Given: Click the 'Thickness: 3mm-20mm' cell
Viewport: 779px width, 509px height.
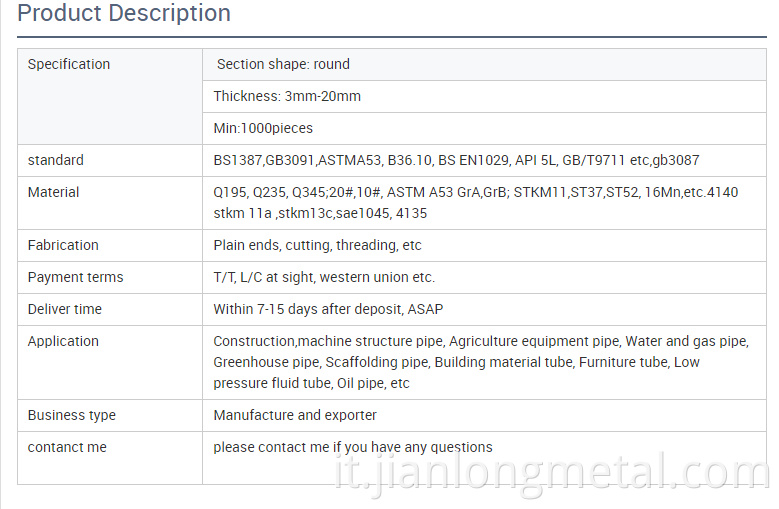Looking at the screenshot, I should coord(287,96).
